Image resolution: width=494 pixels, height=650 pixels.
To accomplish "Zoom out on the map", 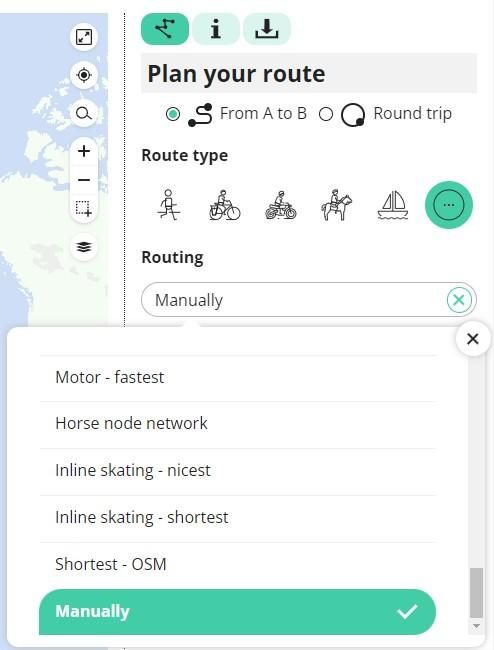I will (x=84, y=180).
